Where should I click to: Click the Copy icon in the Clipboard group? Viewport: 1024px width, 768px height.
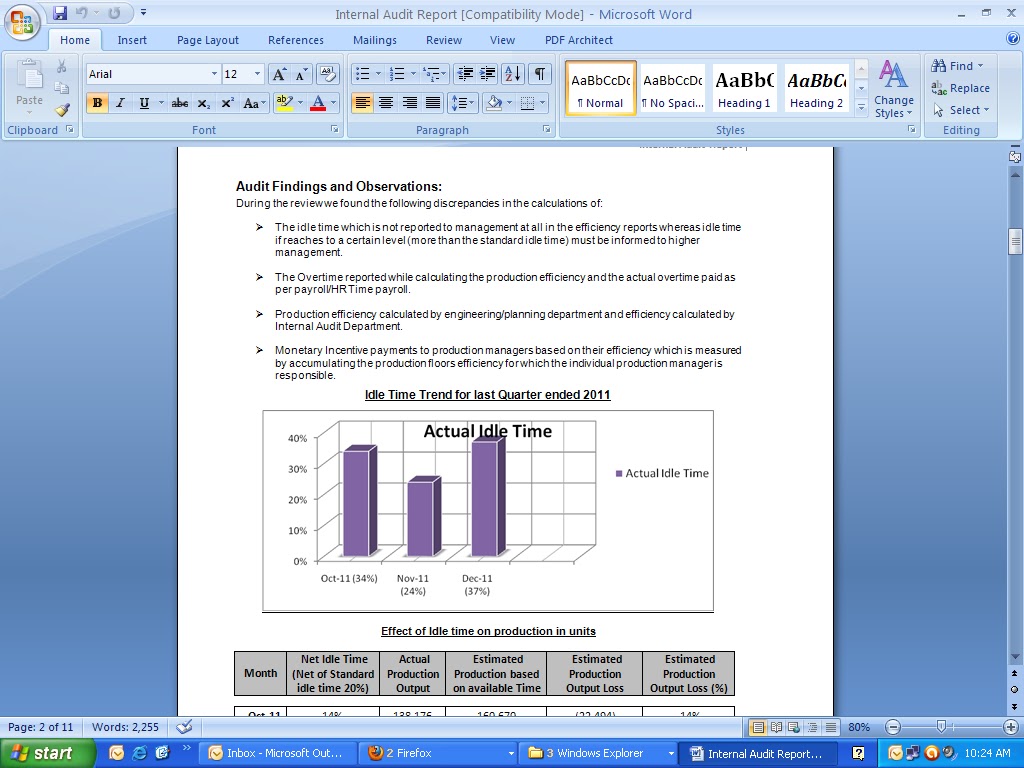tap(61, 88)
